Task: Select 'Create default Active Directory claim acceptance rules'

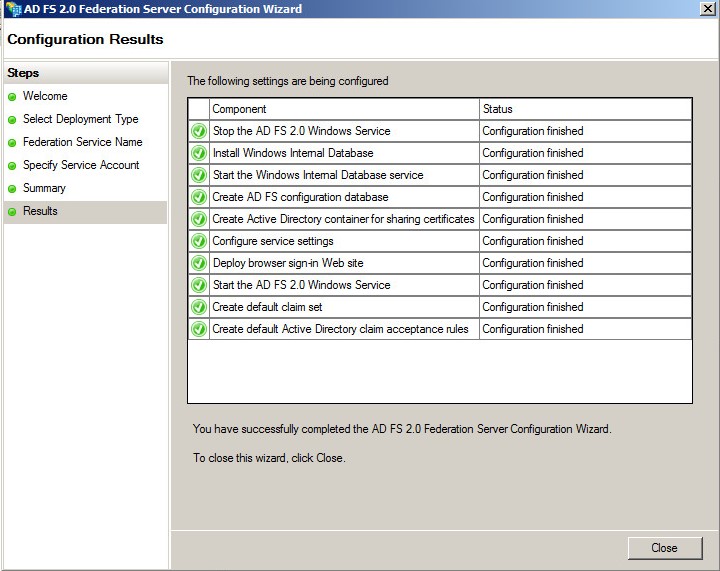Action: (440, 330)
